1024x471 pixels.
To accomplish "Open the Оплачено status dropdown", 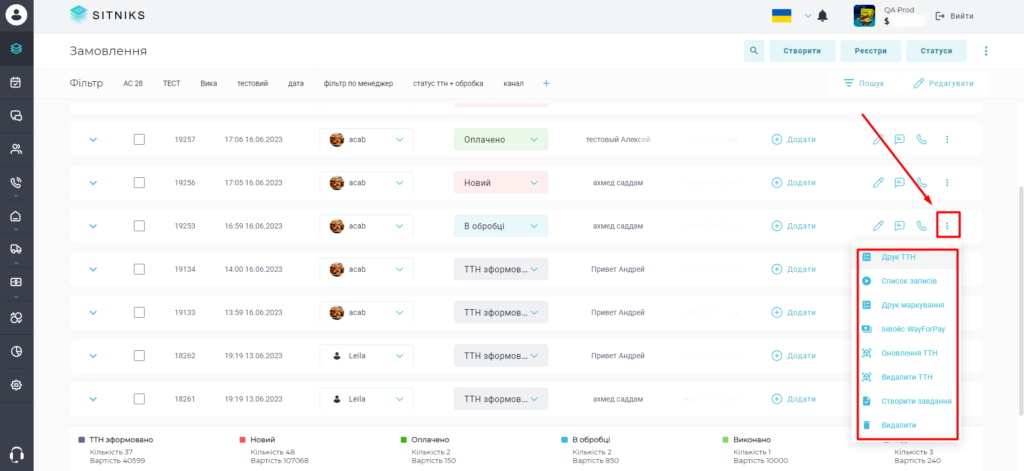I will click(x=501, y=139).
